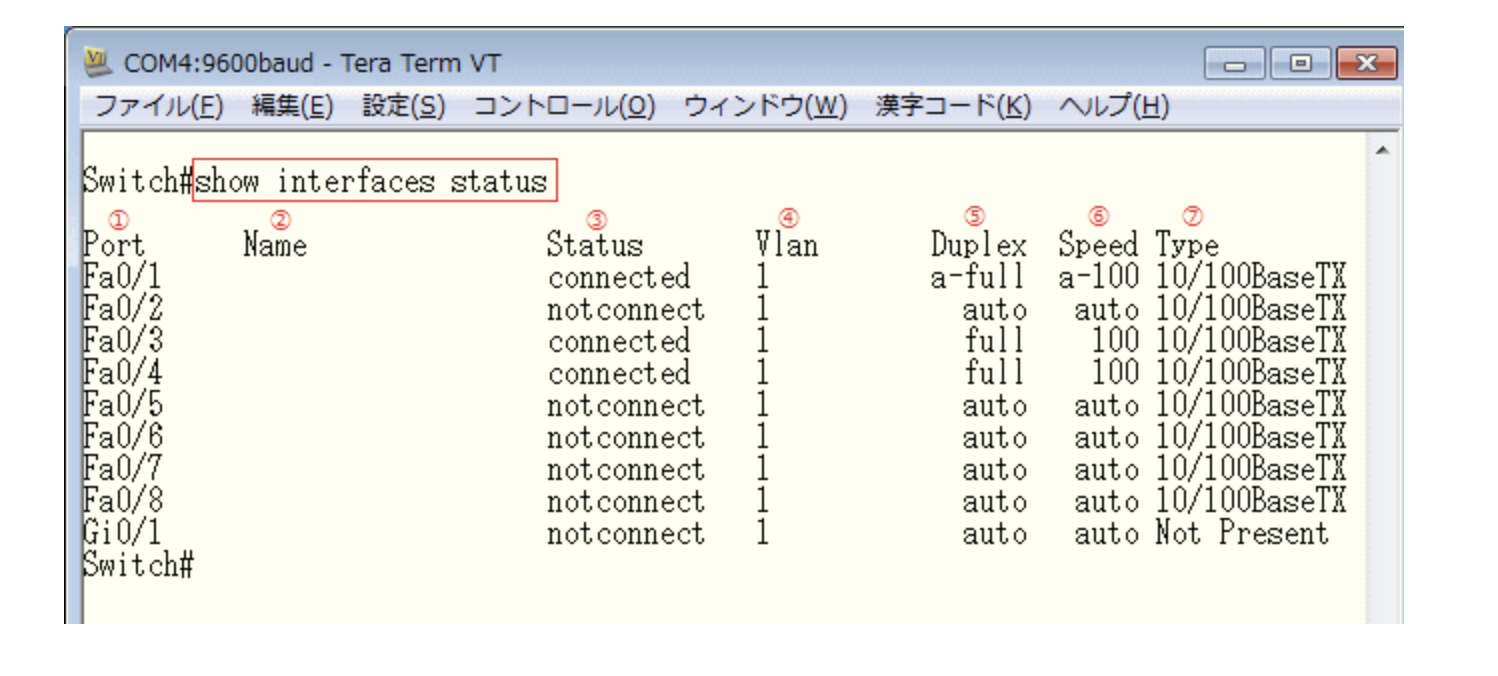Click '100' speed value for Fa0/4
This screenshot has height=676, width=1498.
1115,373
